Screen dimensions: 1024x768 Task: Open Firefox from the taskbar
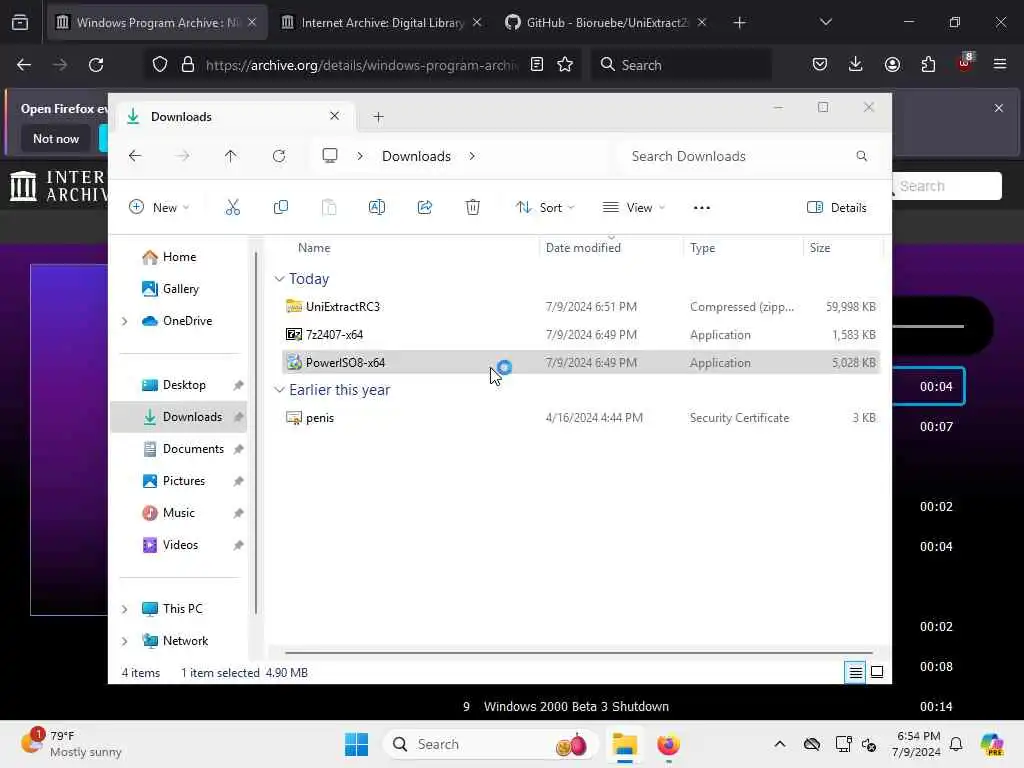[668, 744]
